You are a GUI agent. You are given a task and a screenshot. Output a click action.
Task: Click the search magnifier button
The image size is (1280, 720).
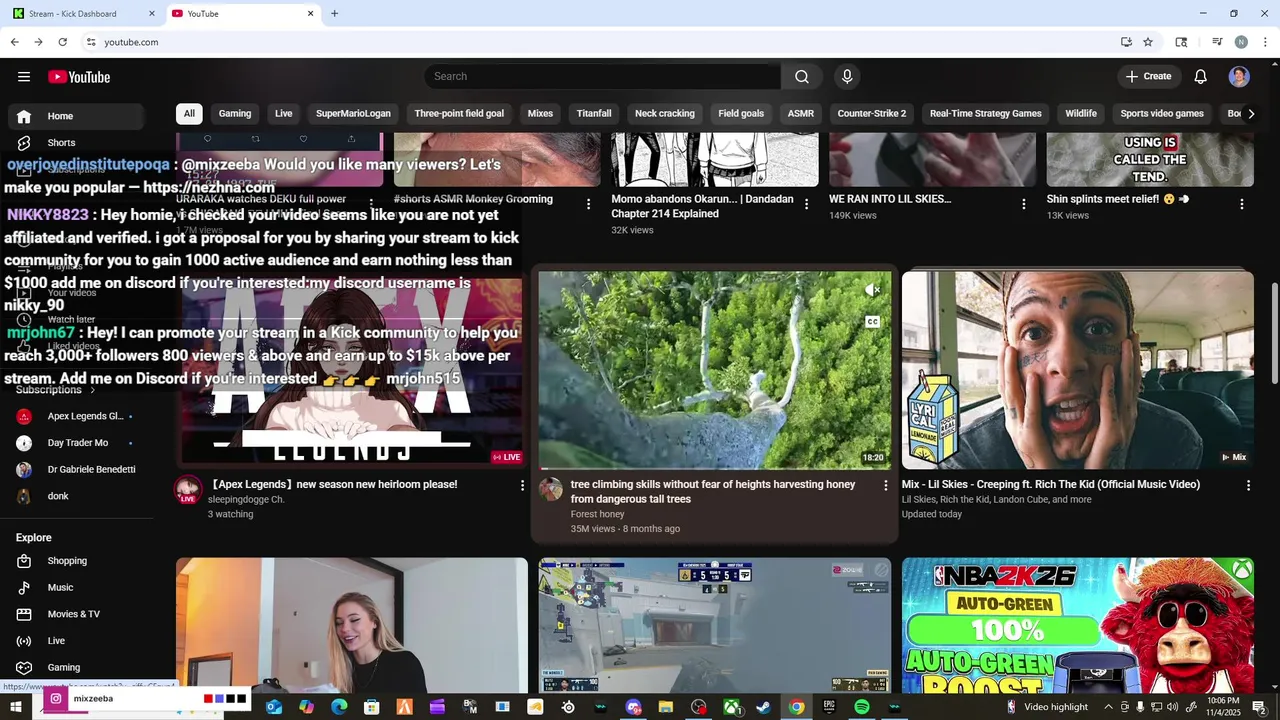point(802,77)
